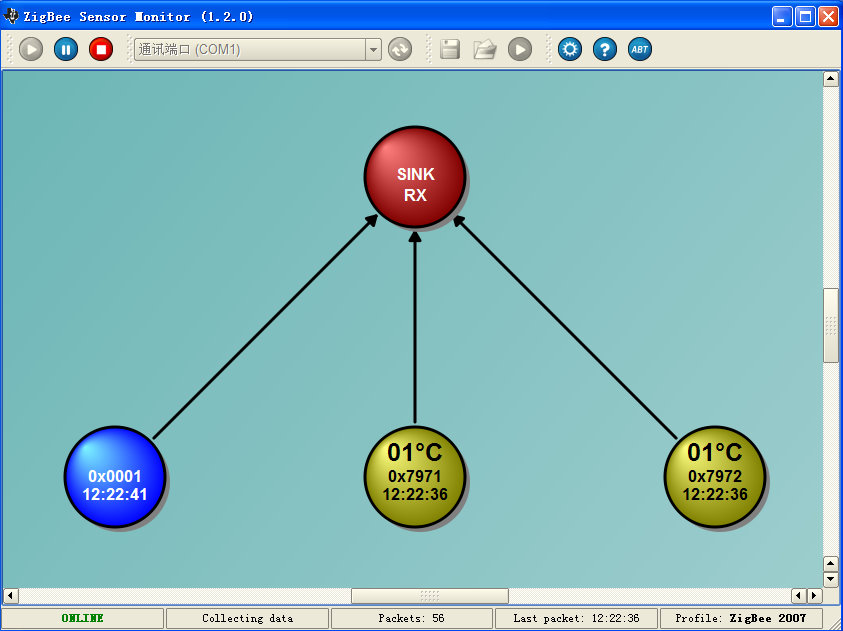Open the COM1 port dropdown arrow
This screenshot has height=631, width=843.
(x=373, y=49)
